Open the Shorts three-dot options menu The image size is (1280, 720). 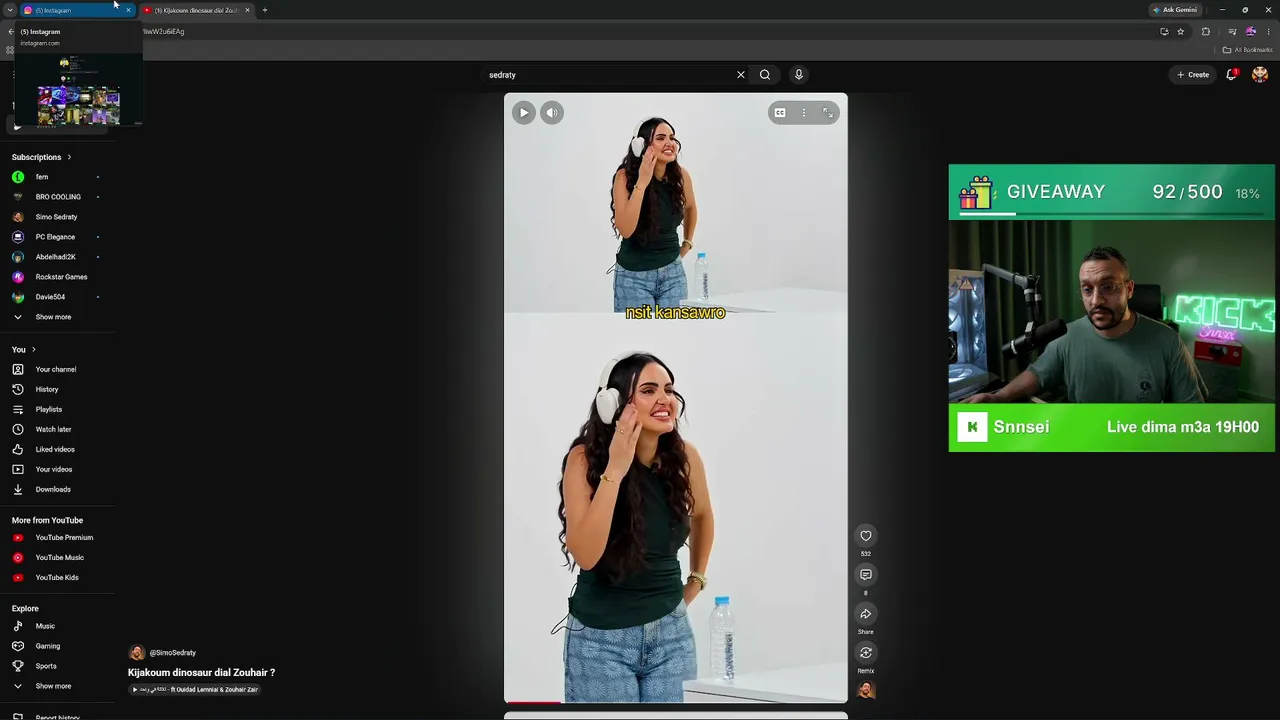[x=804, y=113]
